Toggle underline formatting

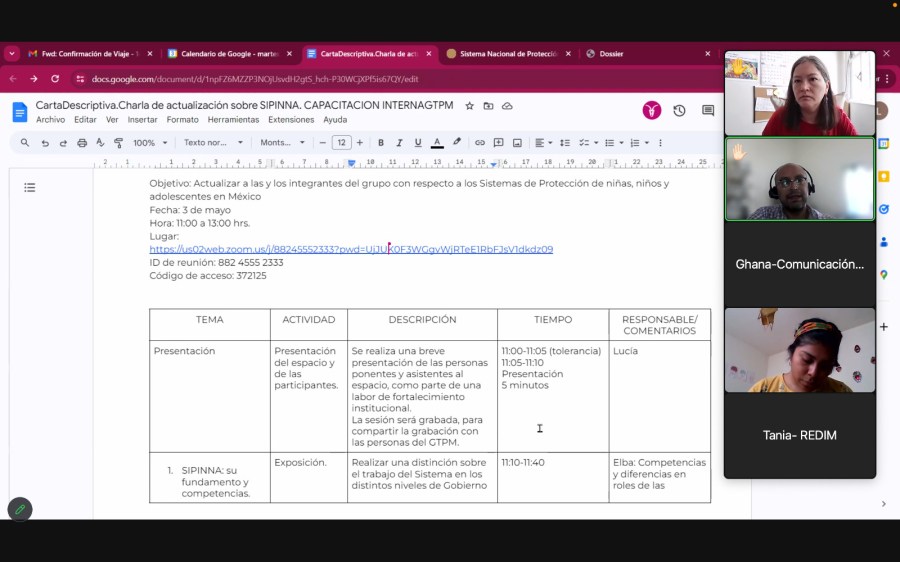click(418, 143)
